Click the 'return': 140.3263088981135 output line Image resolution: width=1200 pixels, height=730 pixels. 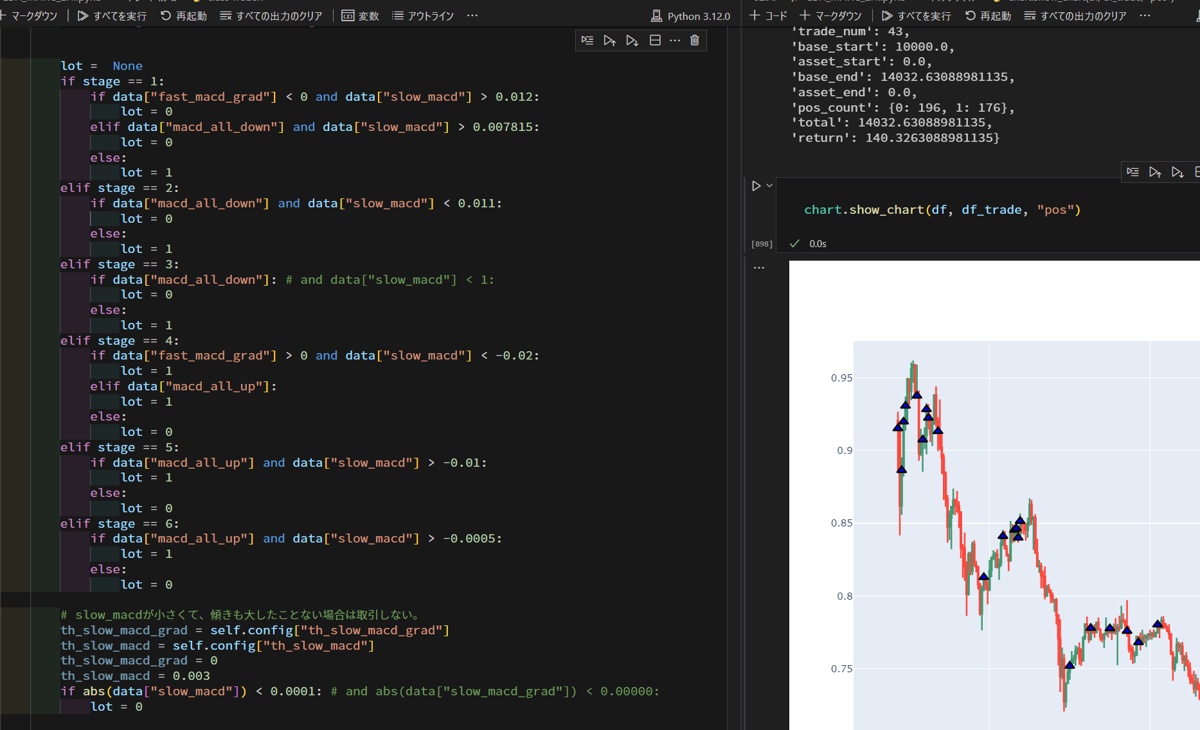[x=894, y=137]
